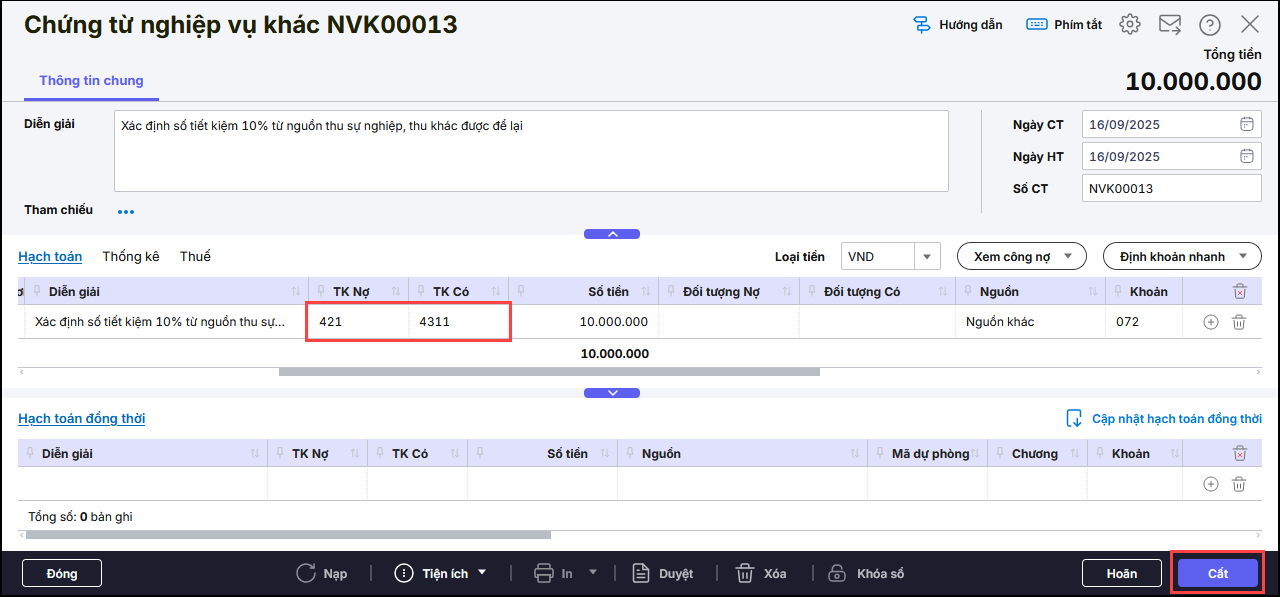Open the Ngày HT calendar picker
The image size is (1280, 597).
pyautogui.click(x=1247, y=157)
